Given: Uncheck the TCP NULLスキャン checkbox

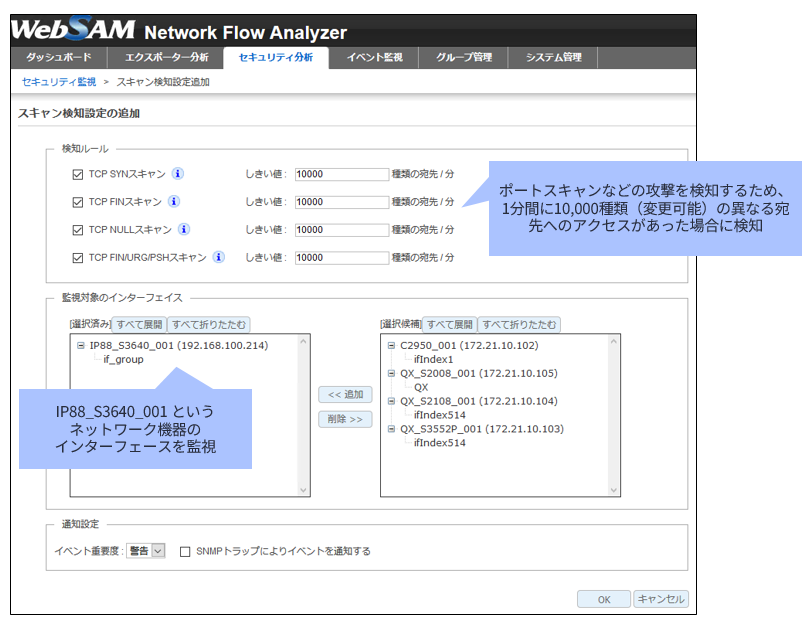Looking at the screenshot, I should (78, 230).
